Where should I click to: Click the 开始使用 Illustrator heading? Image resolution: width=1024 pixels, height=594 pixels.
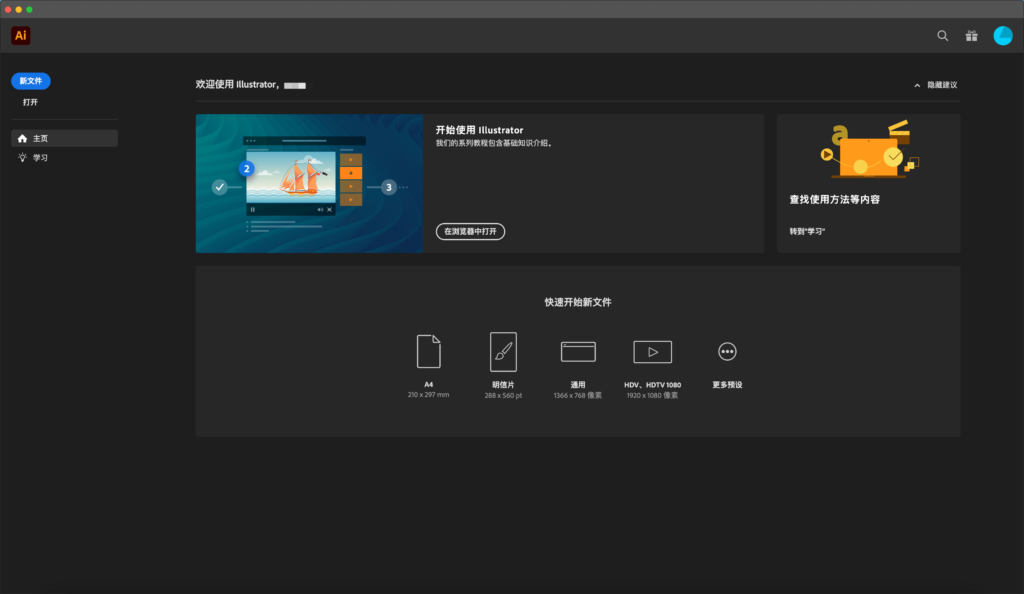click(479, 130)
